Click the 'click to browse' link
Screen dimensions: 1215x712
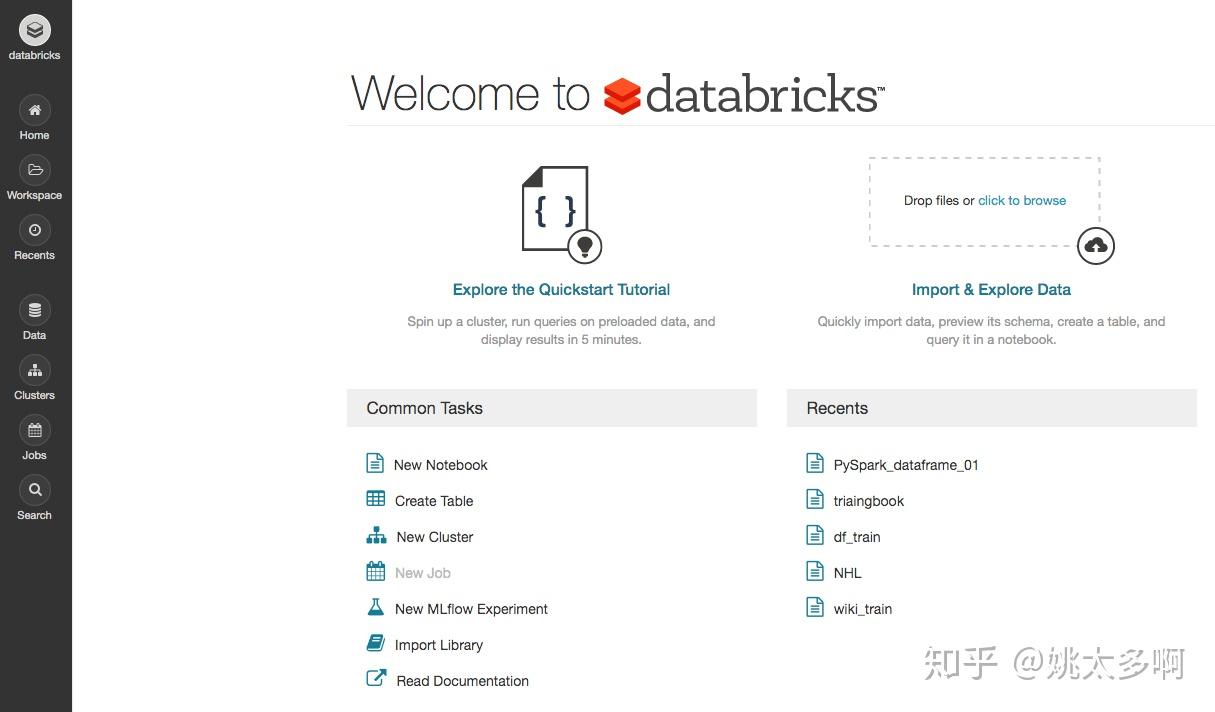coord(1022,201)
